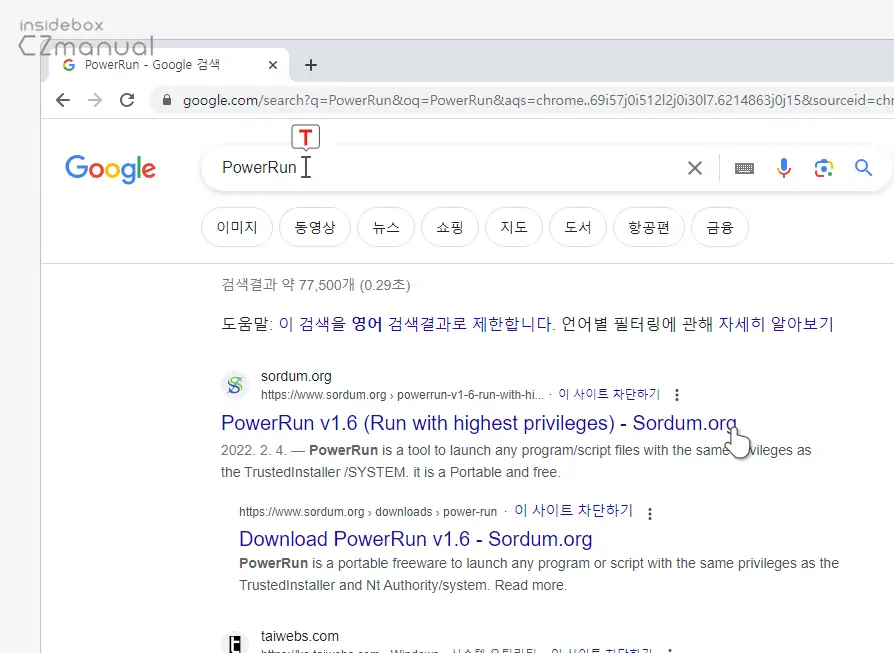Image resolution: width=894 pixels, height=653 pixels.
Task: Open the Download PowerRun v1.6 link
Action: click(x=416, y=539)
